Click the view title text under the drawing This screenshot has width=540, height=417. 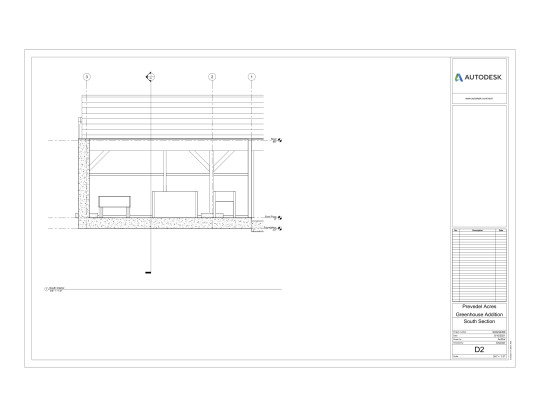57,289
